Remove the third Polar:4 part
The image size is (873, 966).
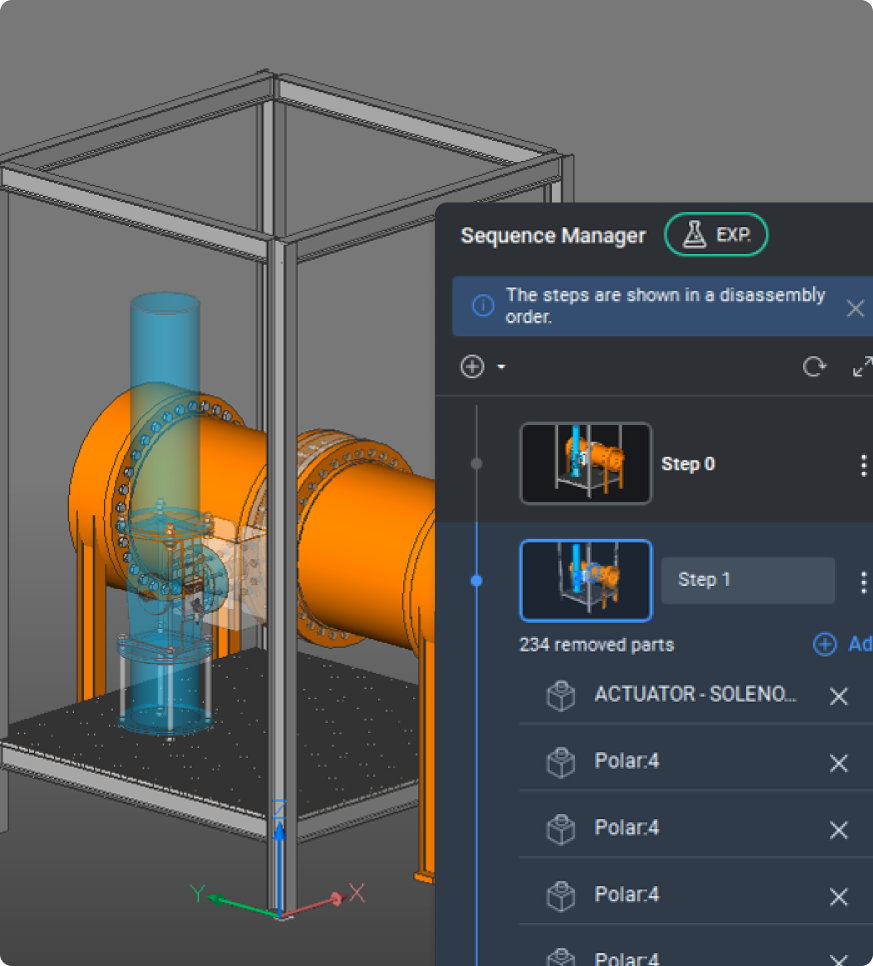pos(838,896)
